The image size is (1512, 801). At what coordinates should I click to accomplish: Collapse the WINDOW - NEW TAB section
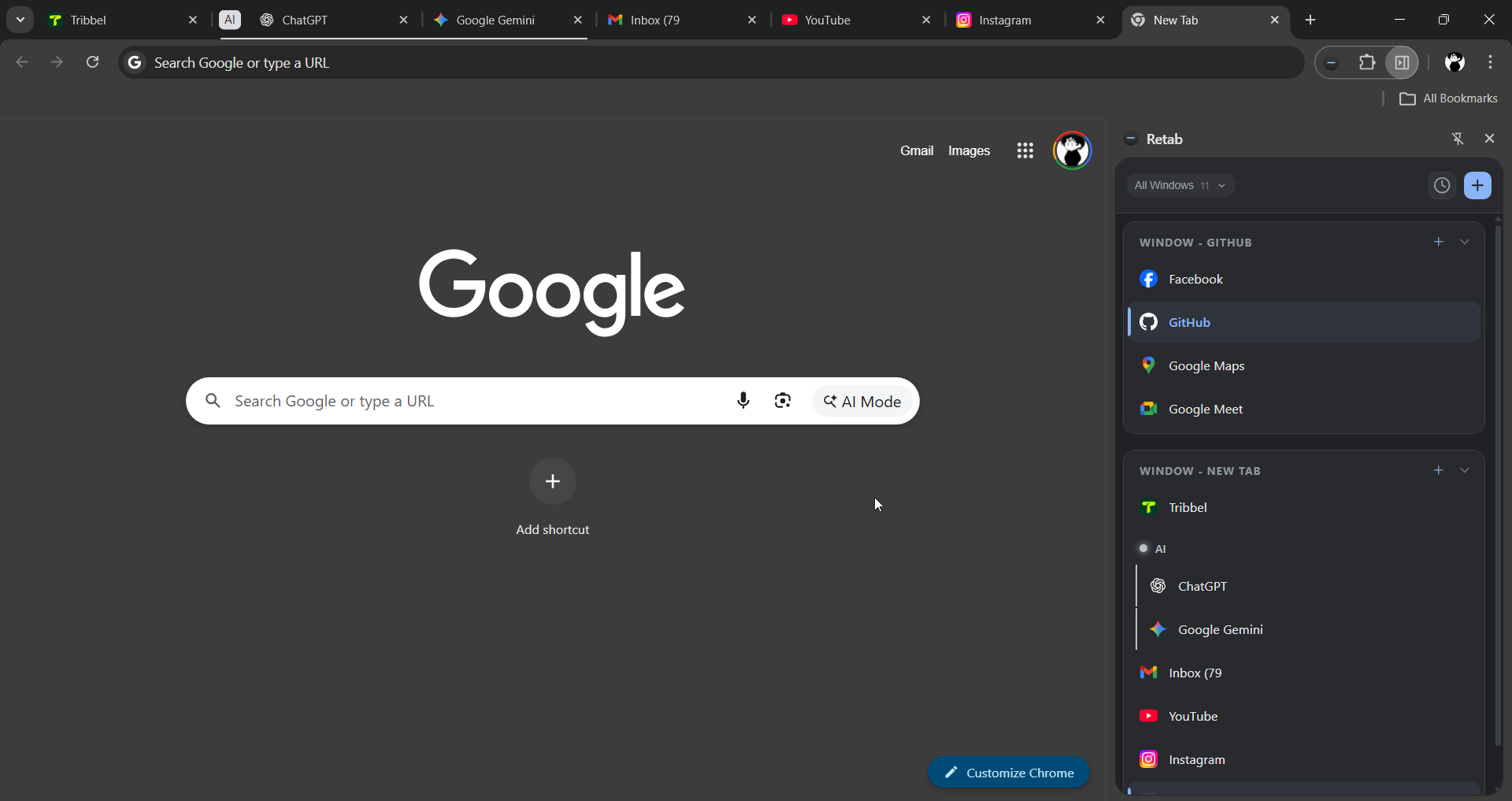[x=1466, y=470]
